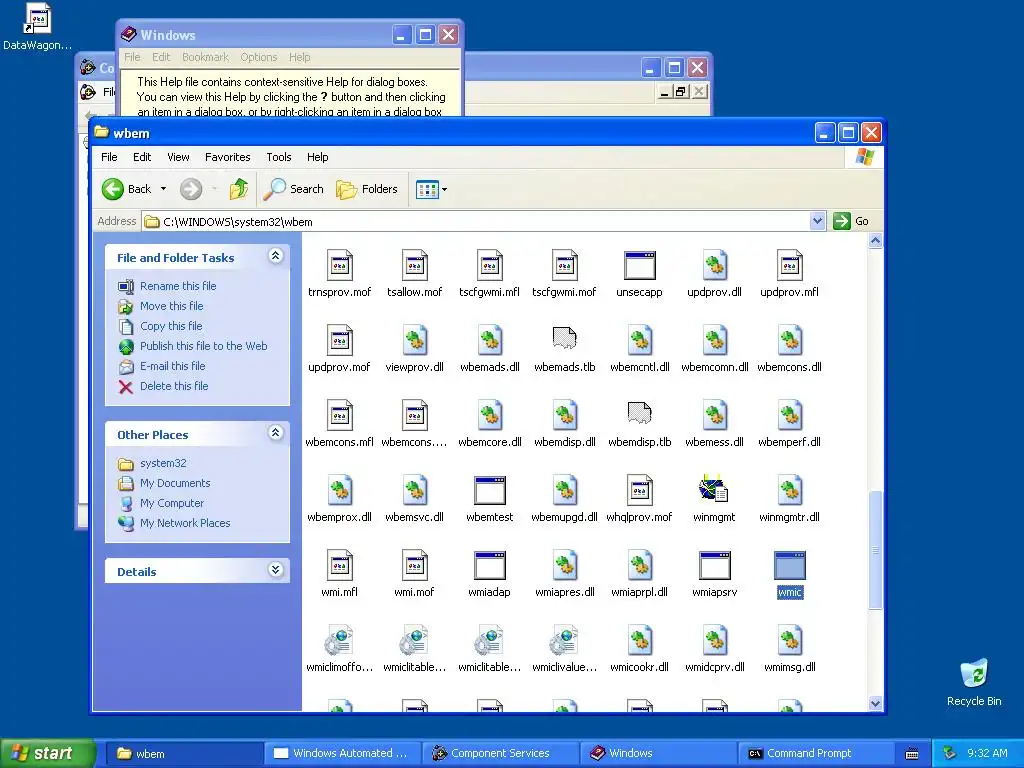Click the Search toolbar button
This screenshot has height=768, width=1024.
coord(294,189)
